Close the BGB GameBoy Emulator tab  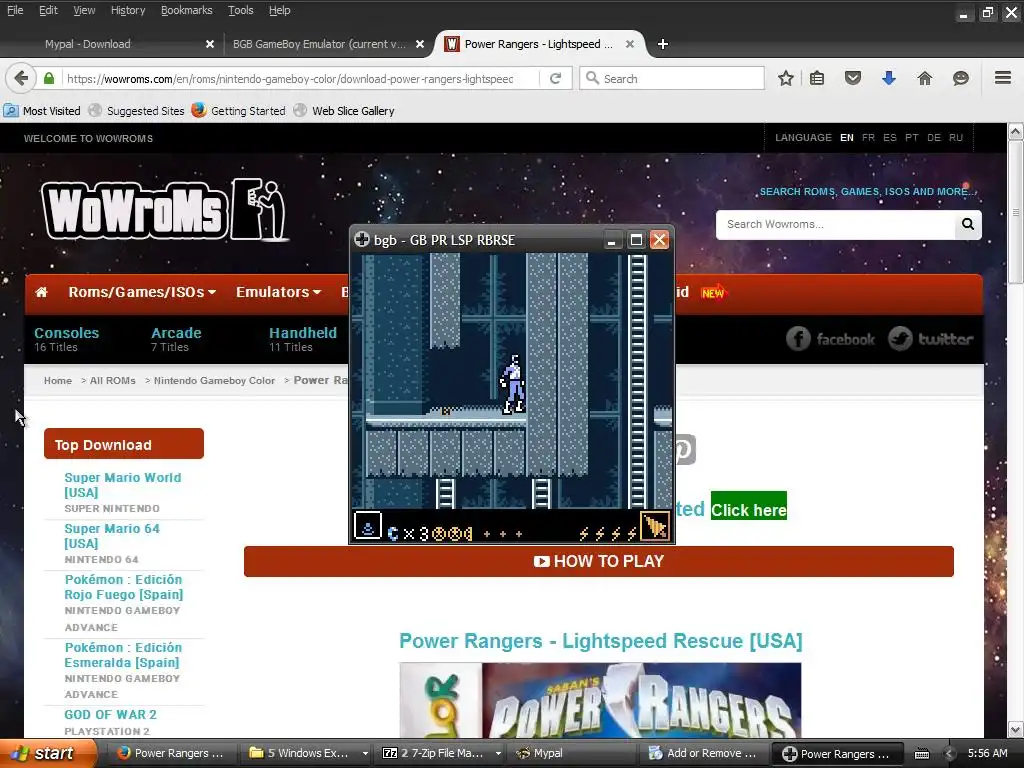(x=420, y=44)
